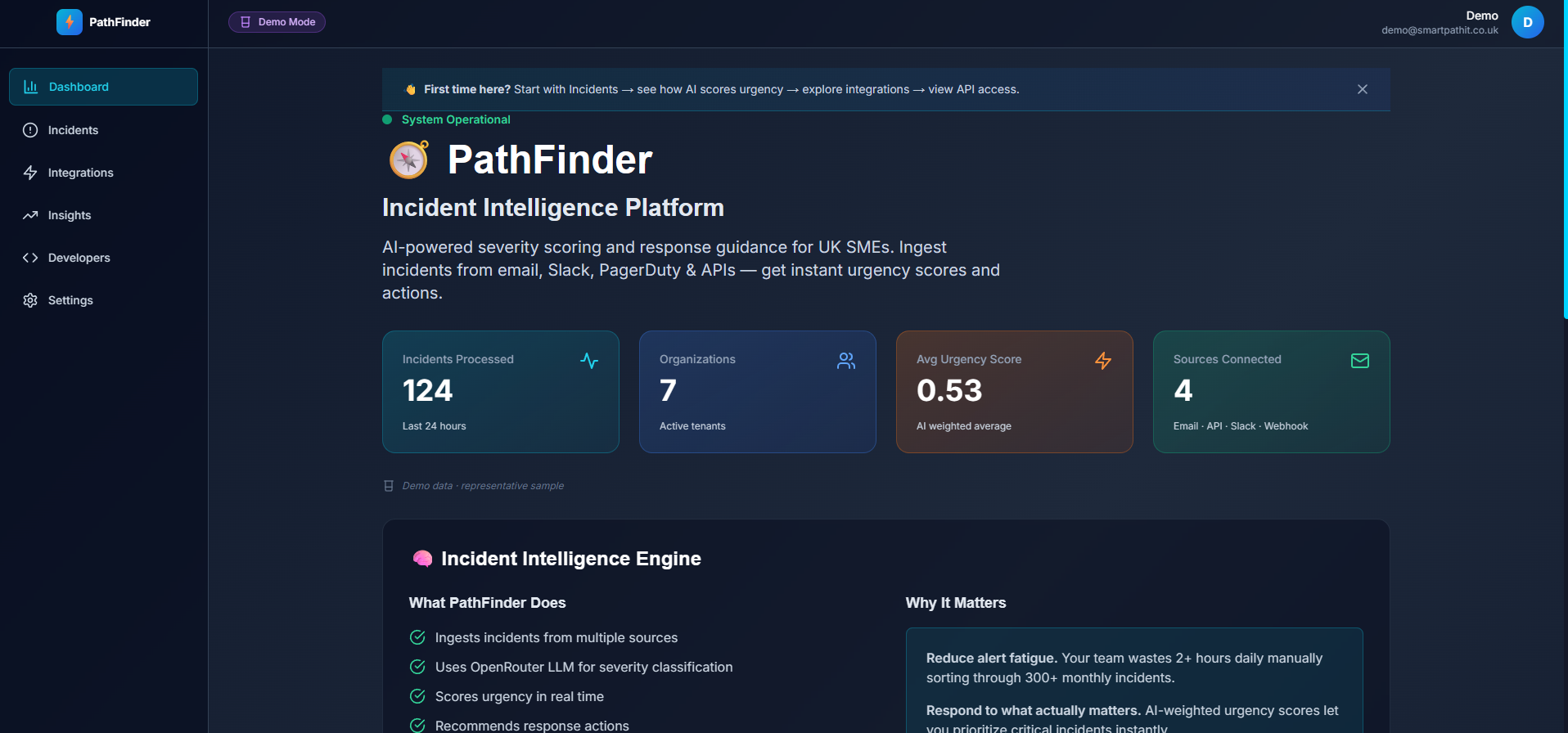Viewport: 1568px width, 733px height.
Task: Navigate to Insights section
Action: coord(70,215)
